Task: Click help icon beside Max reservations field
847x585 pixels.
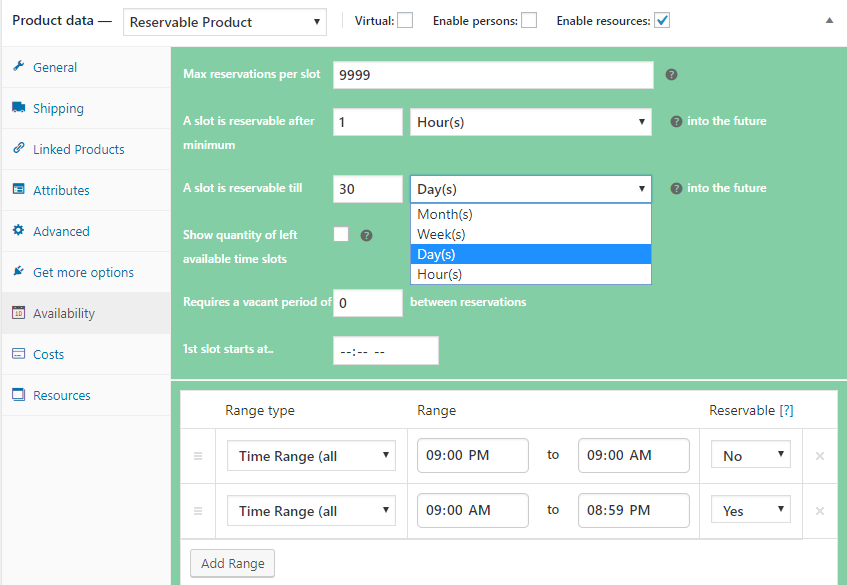Action: coord(672,75)
